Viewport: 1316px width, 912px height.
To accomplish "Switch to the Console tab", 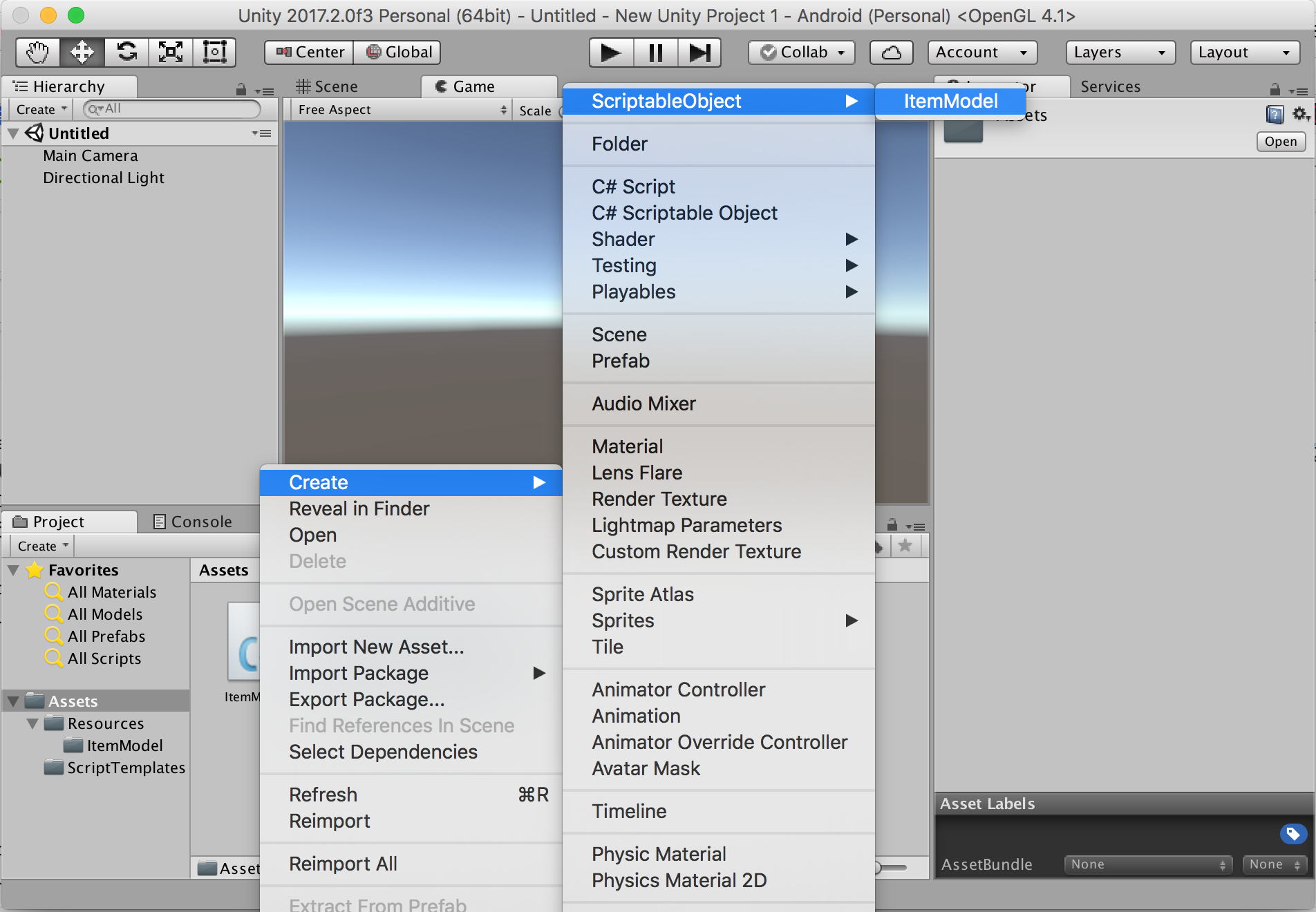I will point(194,522).
